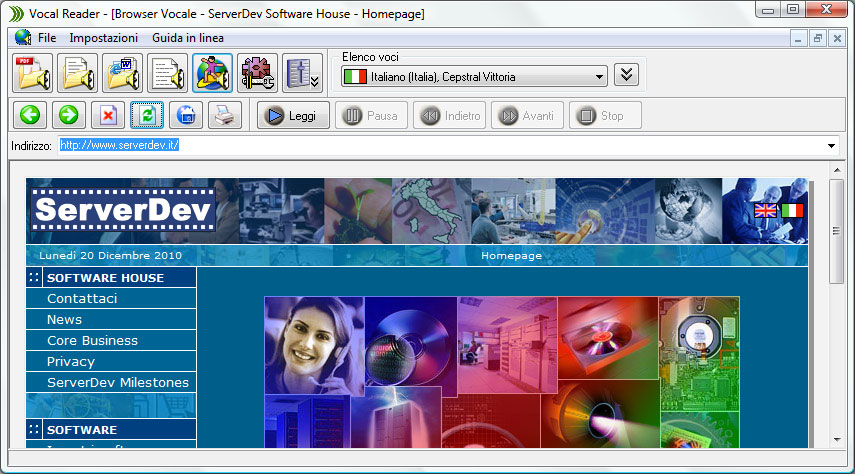Open the ServerDev Milestones link

118,382
